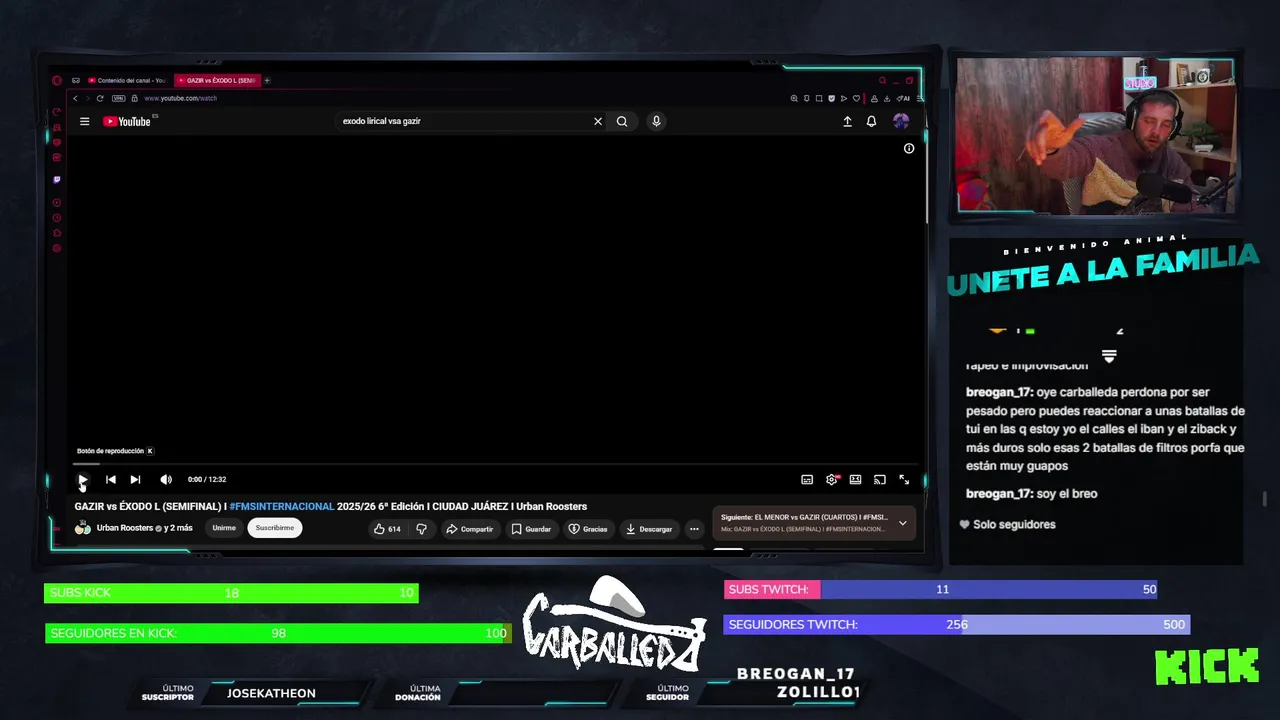Click the KICK logo overlay
The image size is (1280, 720).
[1207, 667]
